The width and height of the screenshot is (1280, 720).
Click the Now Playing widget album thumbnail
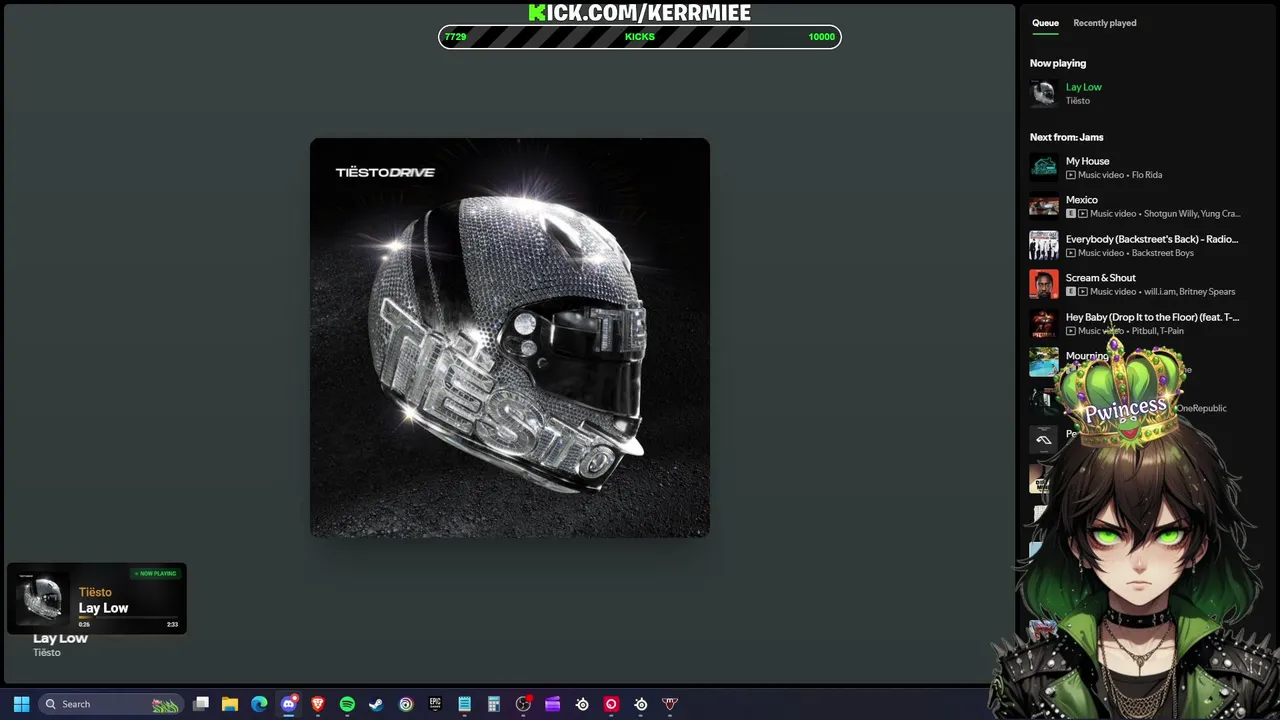[x=42, y=598]
